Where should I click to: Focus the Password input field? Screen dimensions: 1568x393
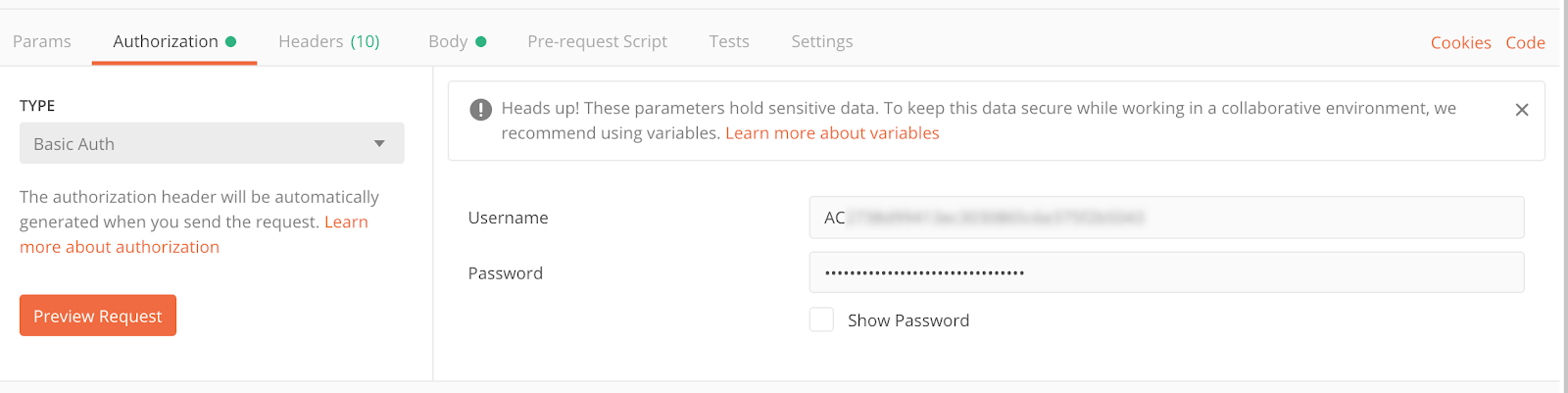coord(1166,272)
